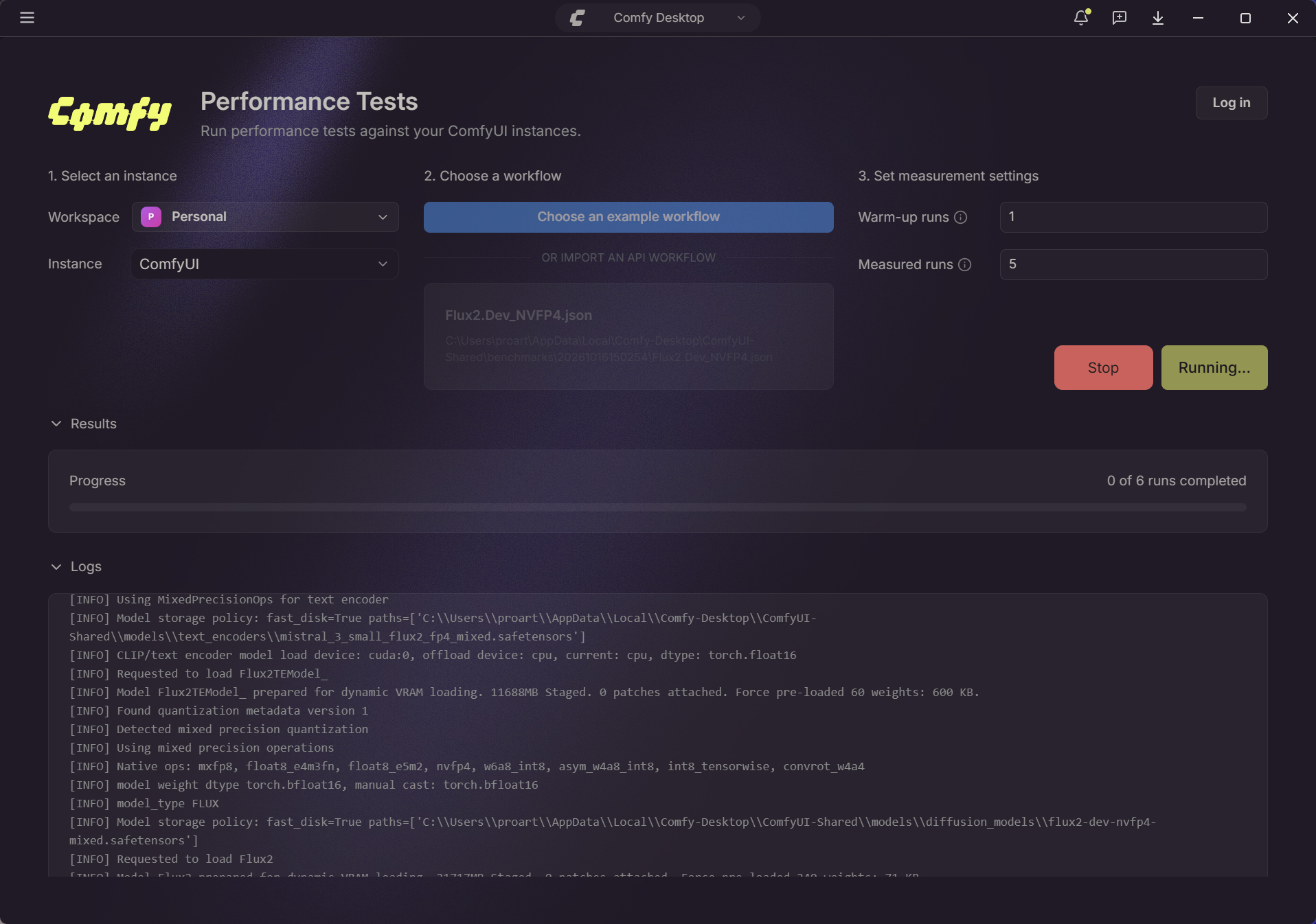Click the '0 of 6 runs completed' text
The height and width of the screenshot is (924, 1316).
pos(1176,481)
